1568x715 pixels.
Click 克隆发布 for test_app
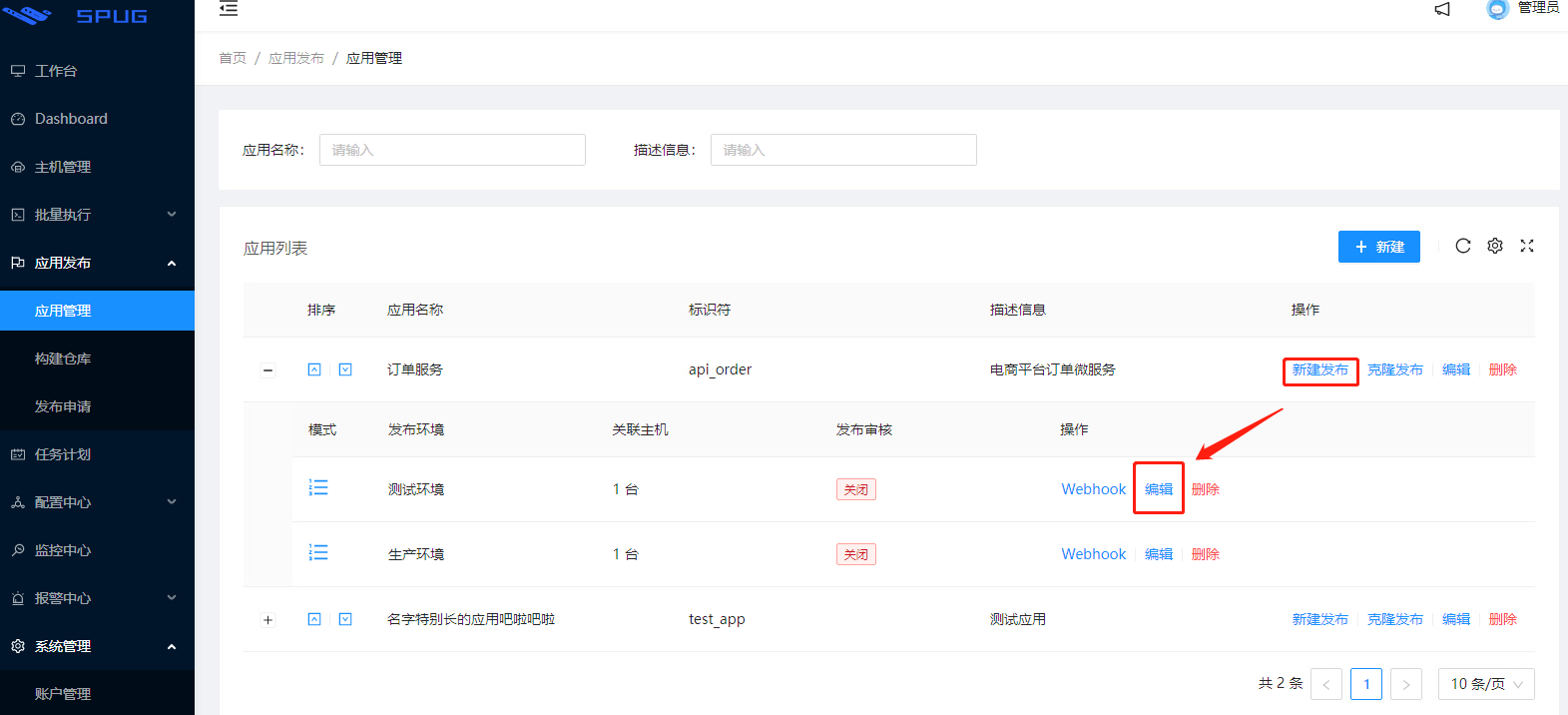click(x=1395, y=619)
